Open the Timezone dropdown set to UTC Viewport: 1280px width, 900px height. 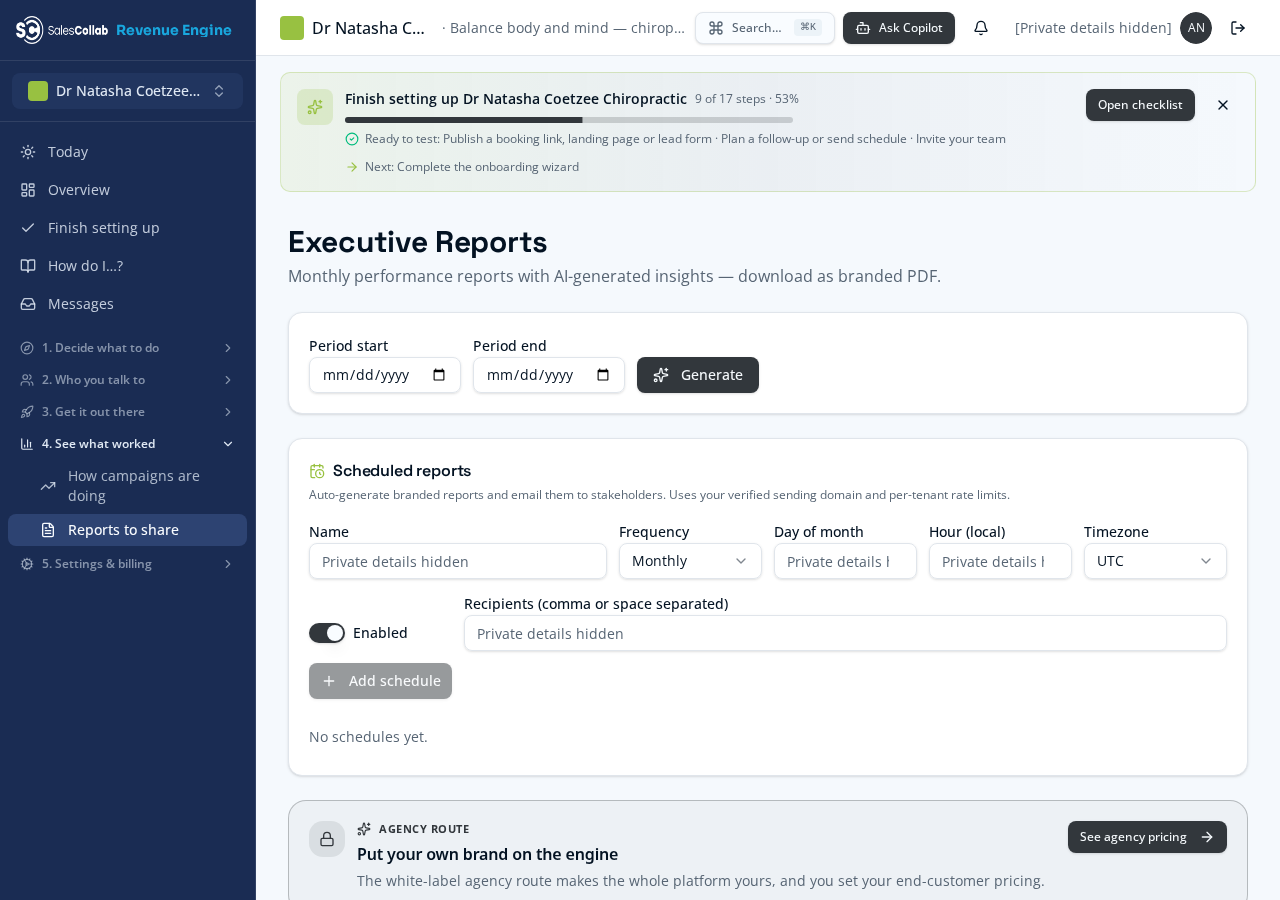(x=1155, y=561)
